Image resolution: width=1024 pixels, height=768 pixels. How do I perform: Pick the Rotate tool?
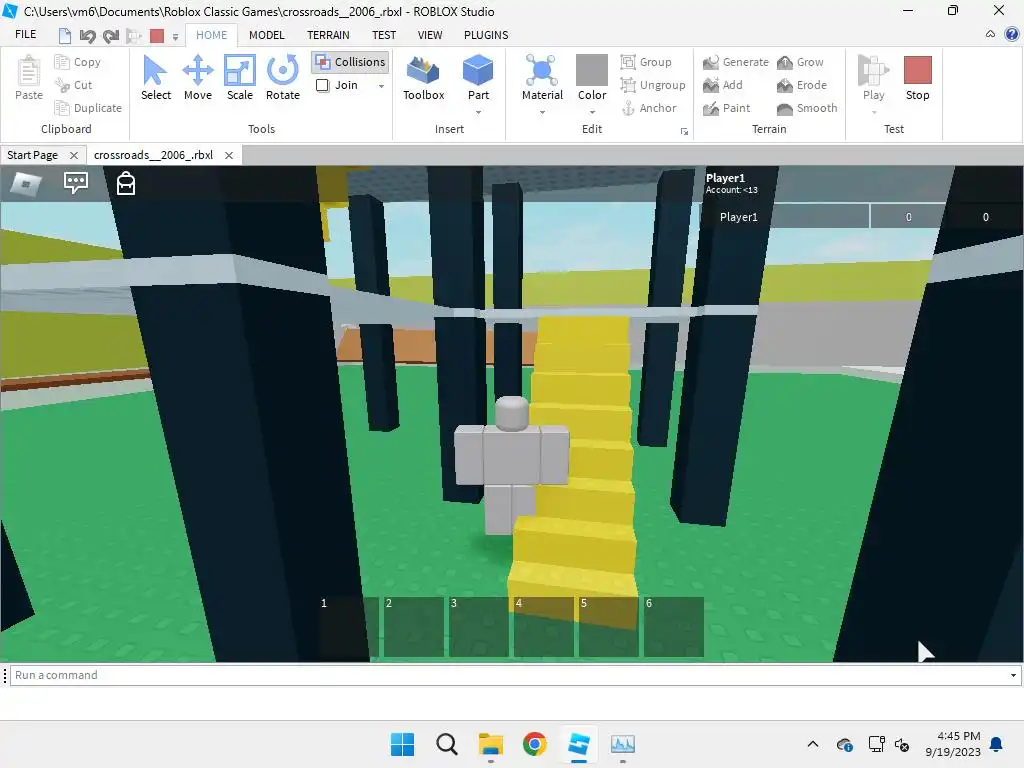(x=283, y=78)
